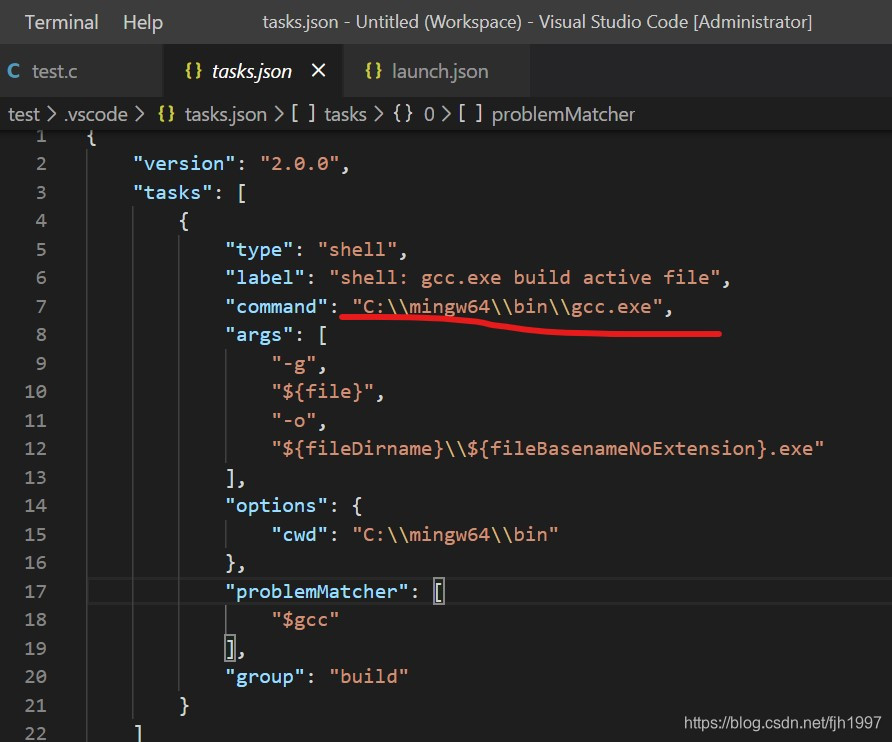Click the "-g" argument text

coord(294,364)
